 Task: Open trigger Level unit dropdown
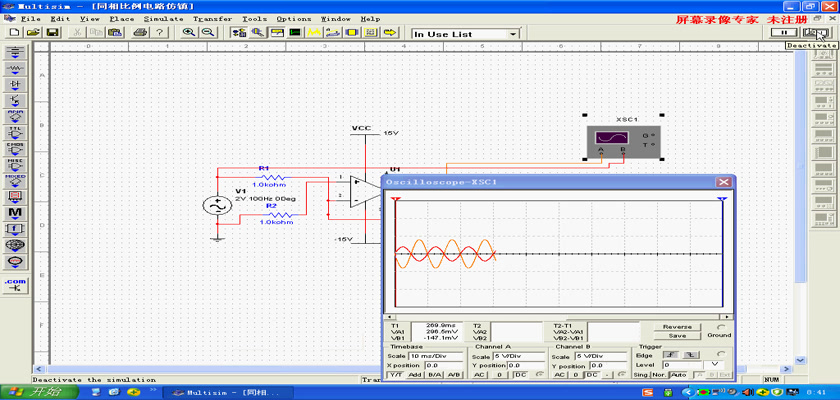pyautogui.click(x=714, y=365)
